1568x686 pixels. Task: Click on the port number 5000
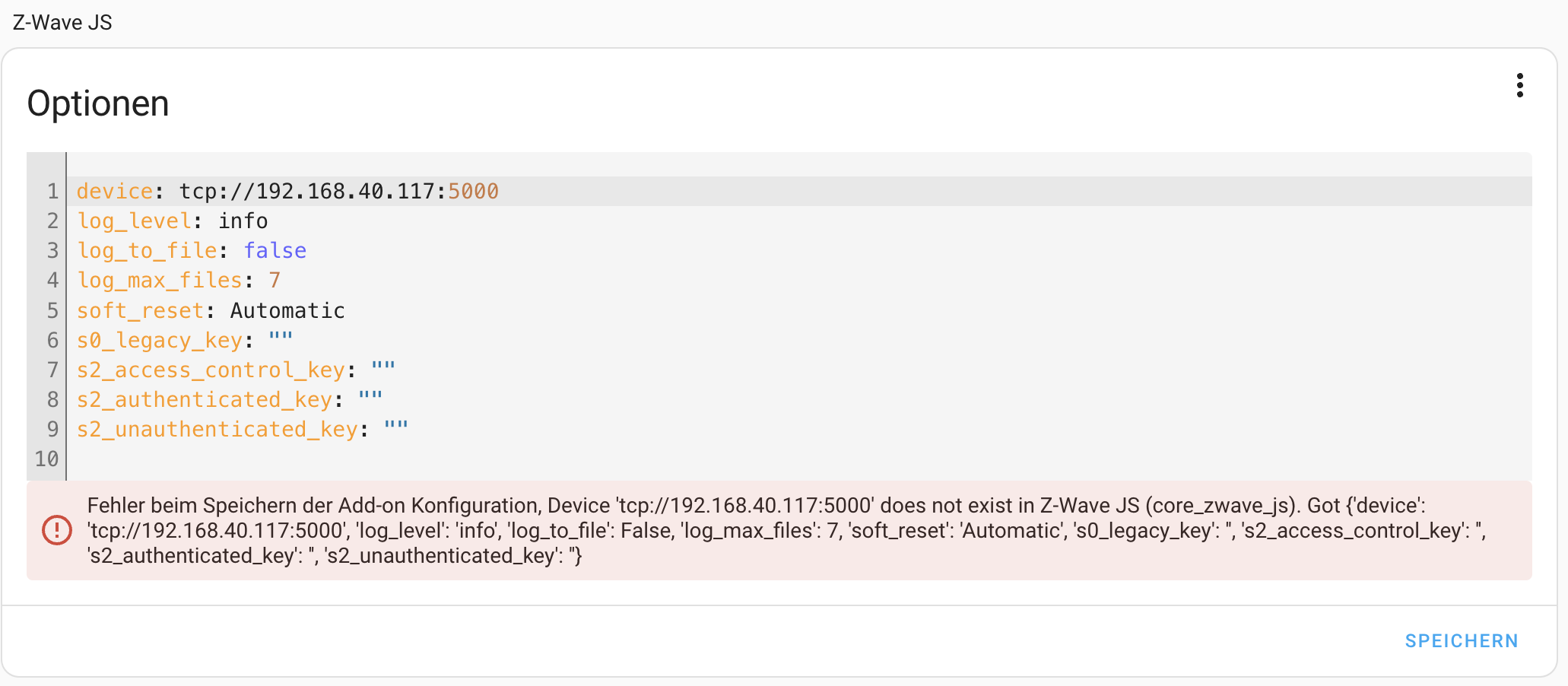[473, 191]
